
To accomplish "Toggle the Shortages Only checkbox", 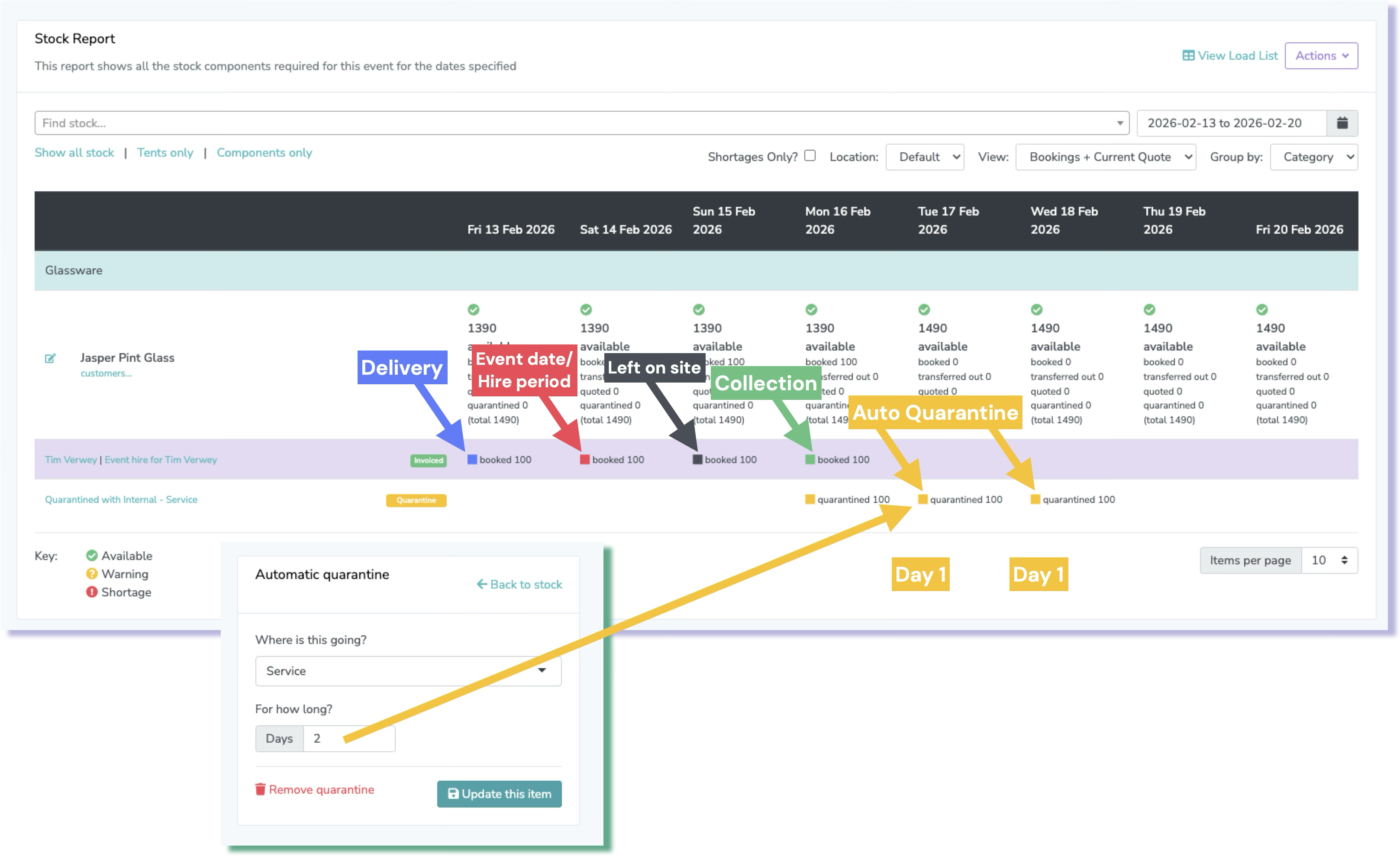I will (x=810, y=156).
